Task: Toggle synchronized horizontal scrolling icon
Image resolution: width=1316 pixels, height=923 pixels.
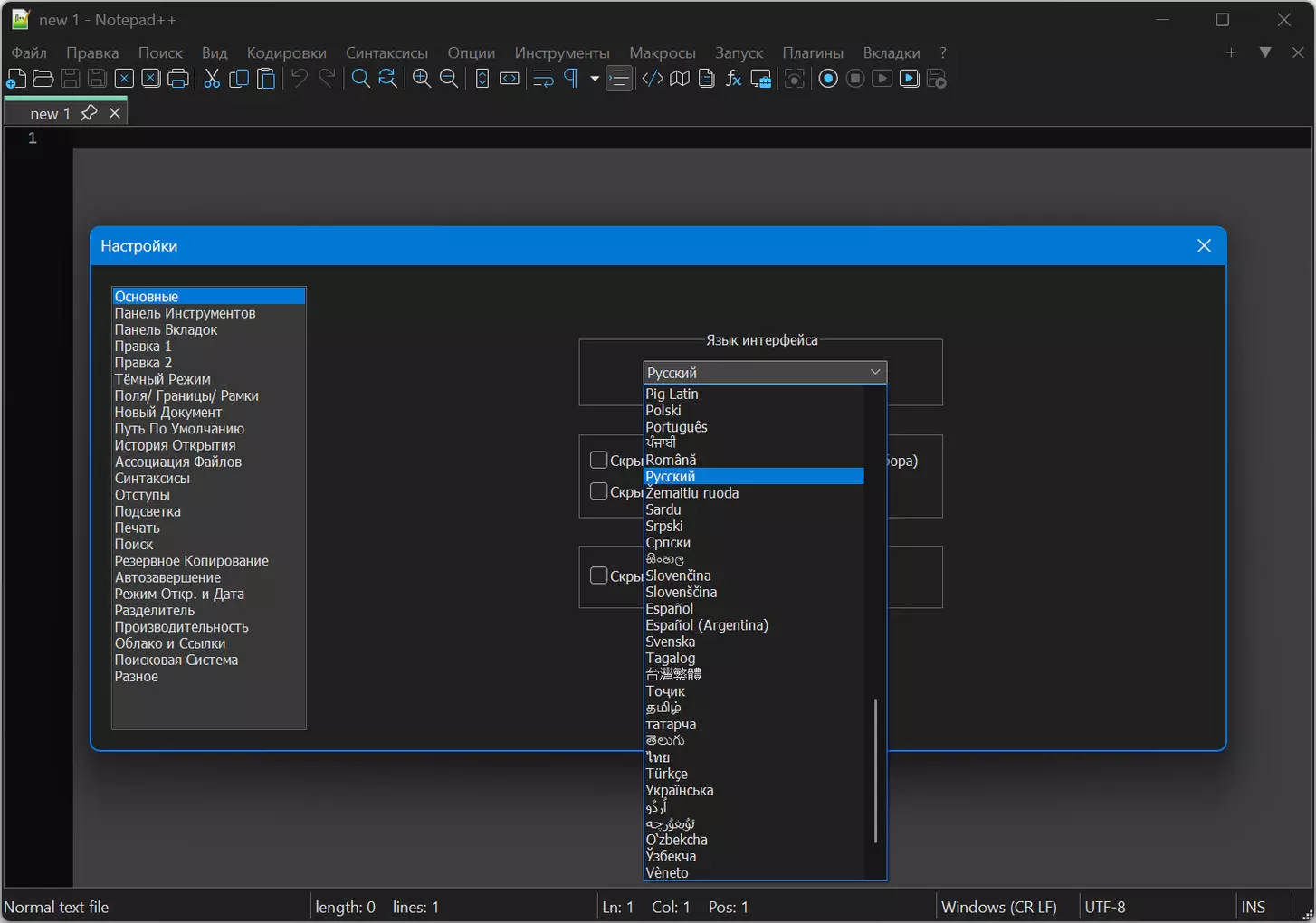Action: (x=510, y=79)
